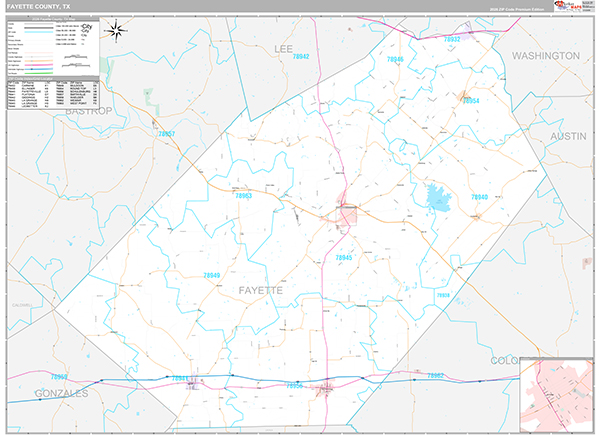Click the compass rose icon
600x435 pixels.
[117, 31]
